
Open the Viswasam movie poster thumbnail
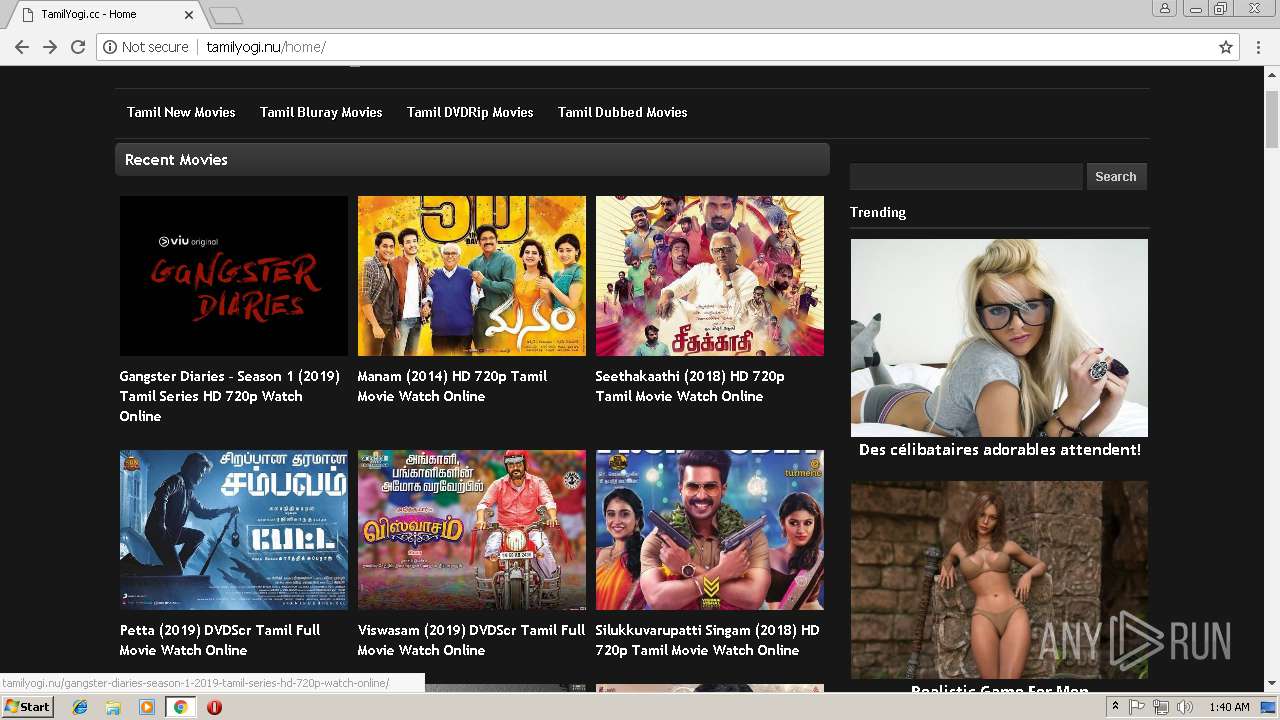pyautogui.click(x=472, y=530)
